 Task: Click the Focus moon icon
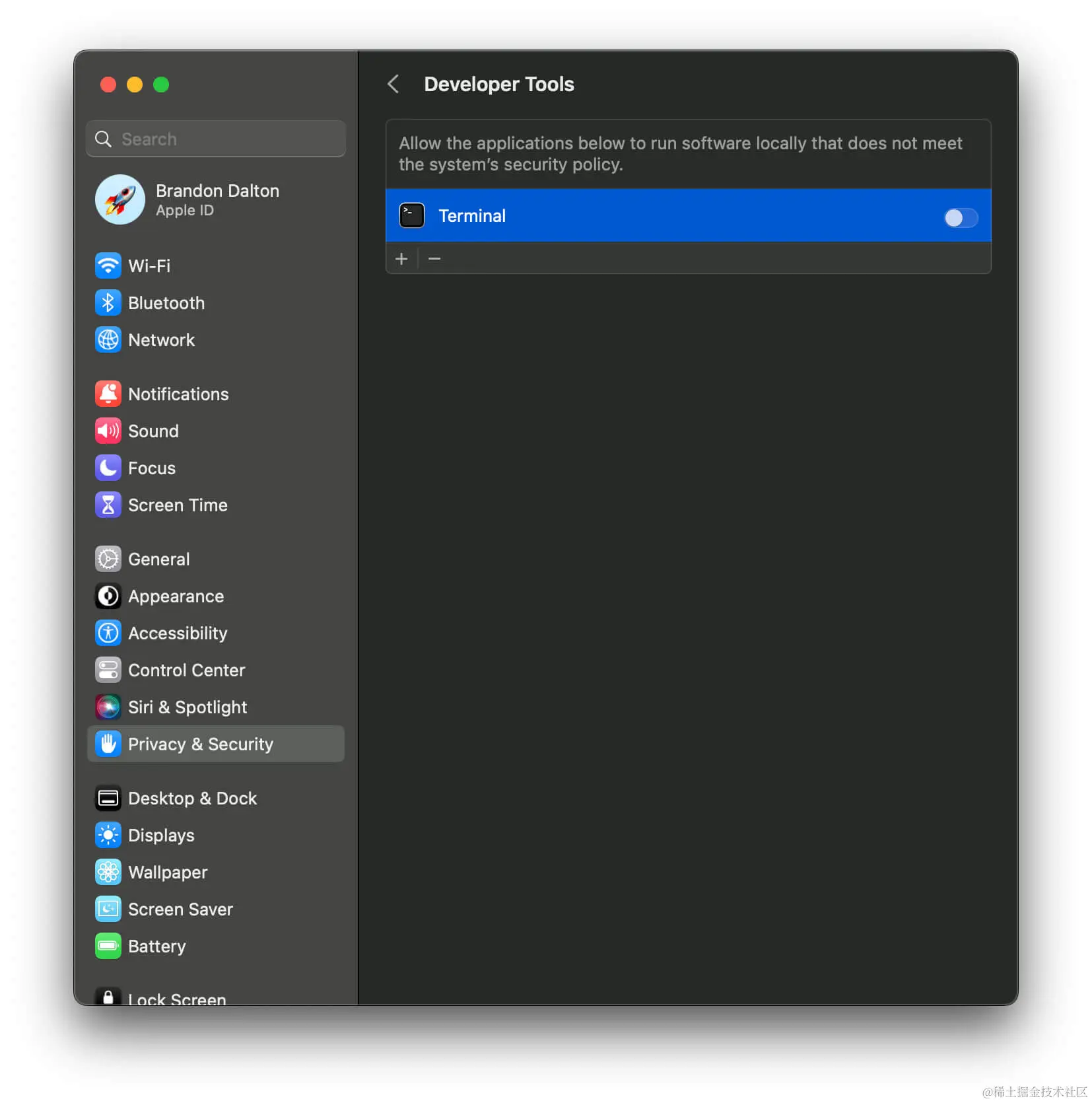click(x=108, y=468)
